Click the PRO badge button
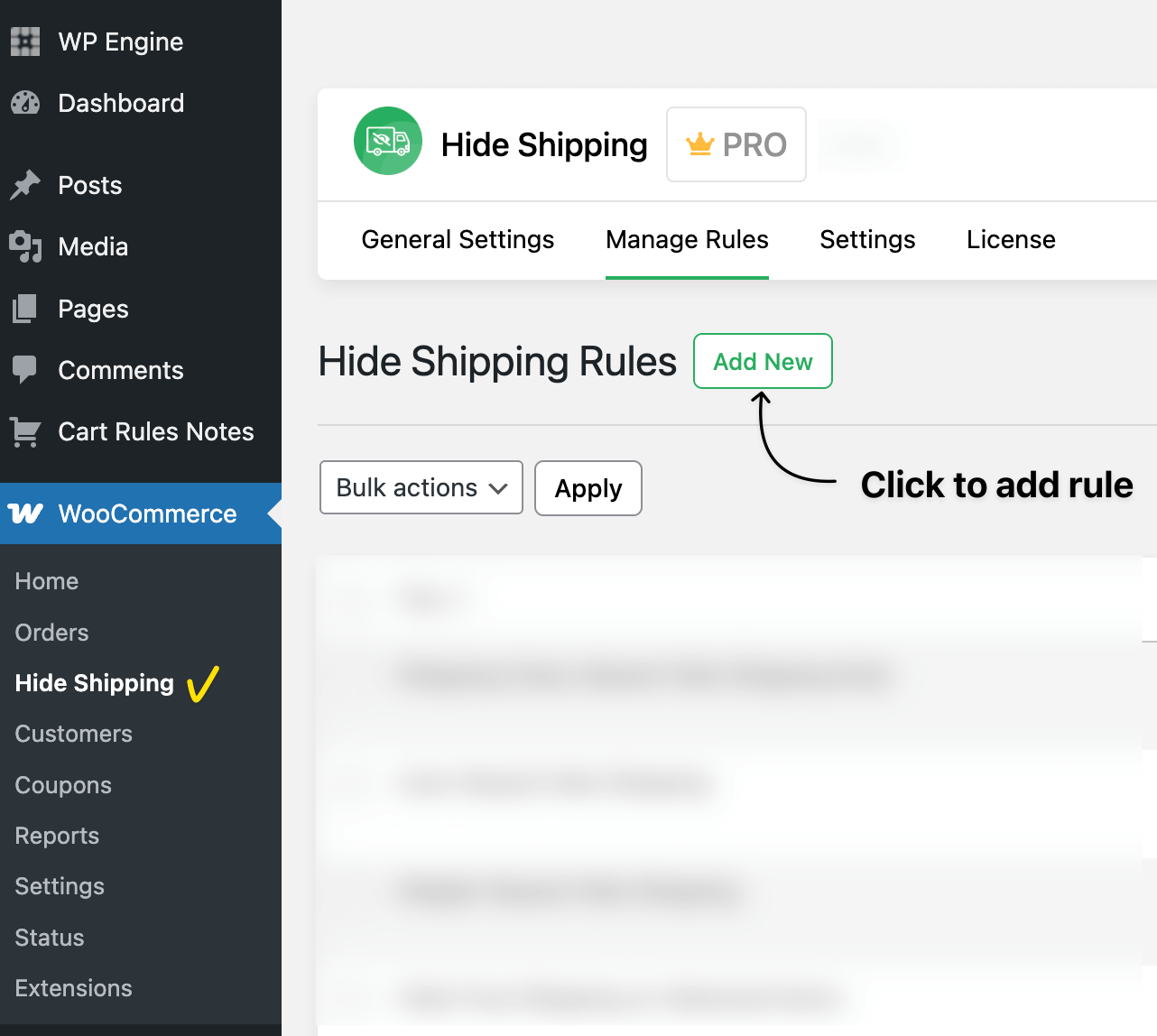Screen dimensions: 1157x1036 pyautogui.click(x=736, y=144)
